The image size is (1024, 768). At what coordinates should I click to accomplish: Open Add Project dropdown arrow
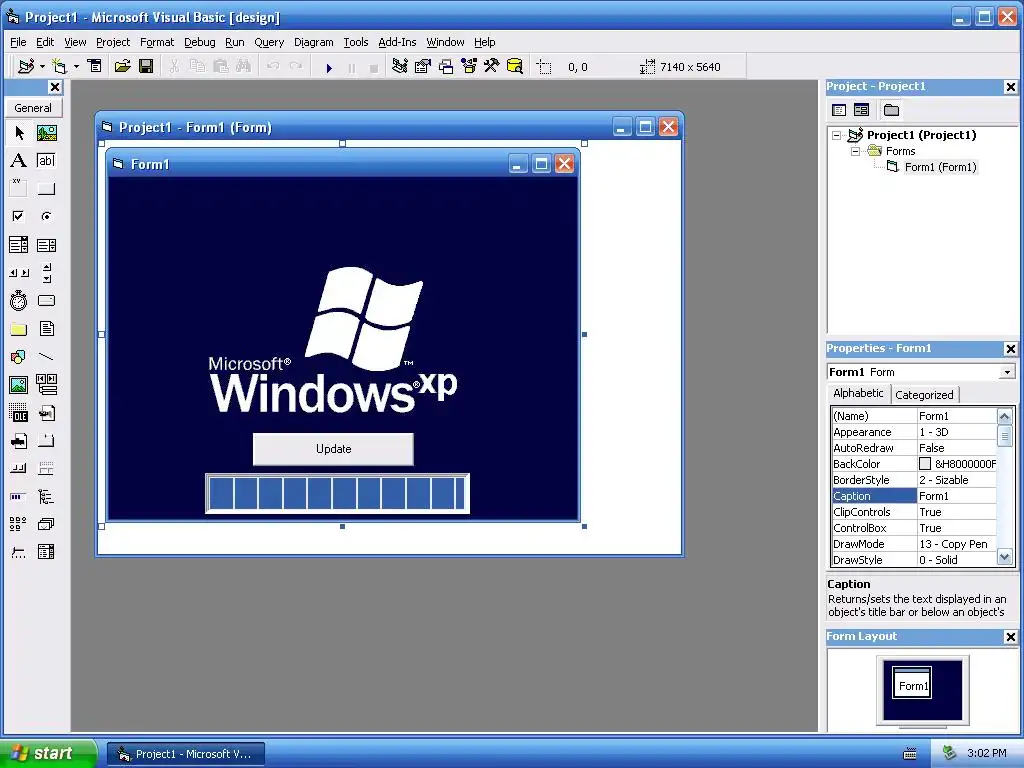coord(42,67)
